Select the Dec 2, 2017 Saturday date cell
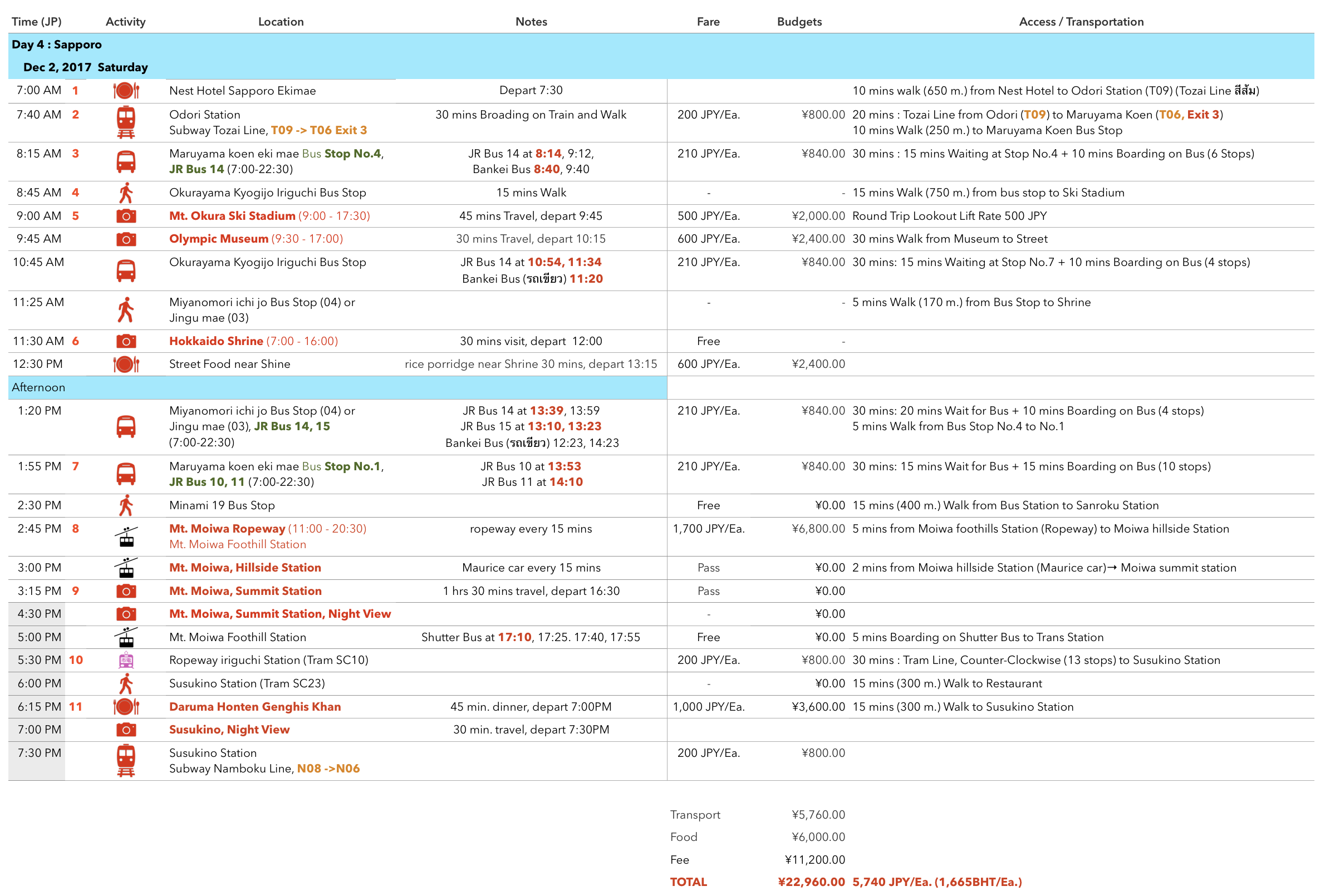 tap(86, 67)
